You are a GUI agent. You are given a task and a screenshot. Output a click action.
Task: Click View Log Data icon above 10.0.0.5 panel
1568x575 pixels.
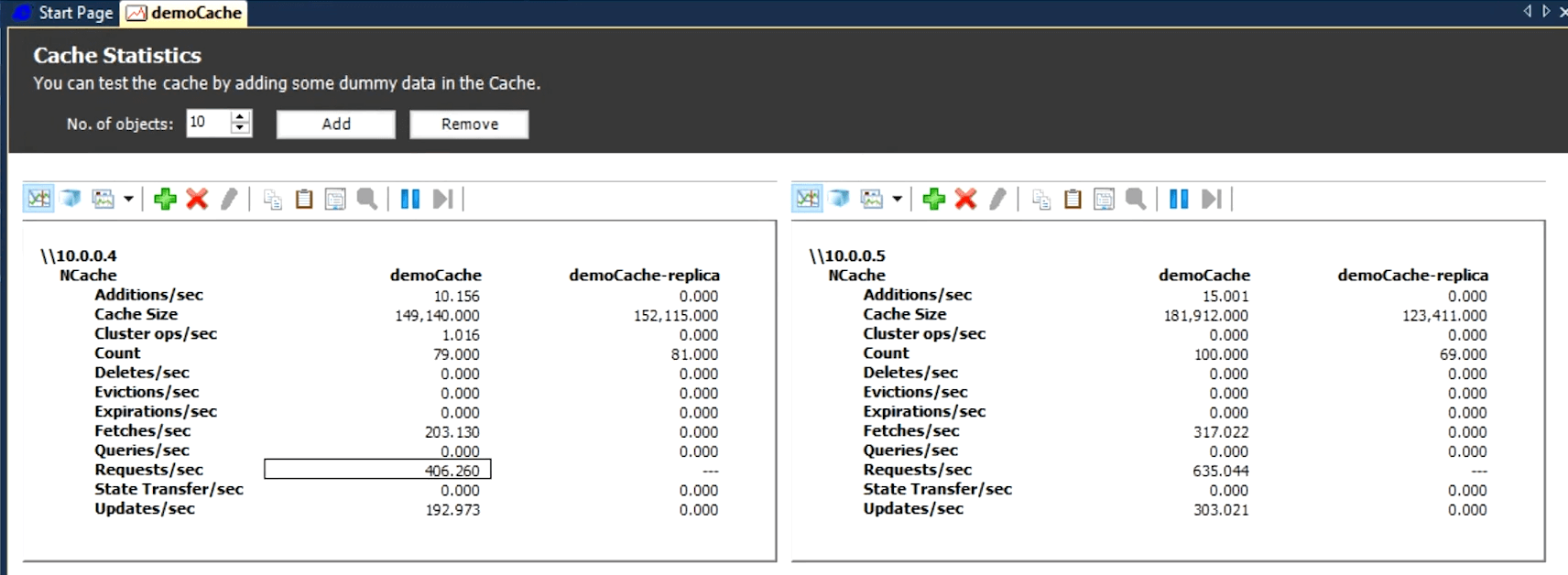(x=839, y=199)
